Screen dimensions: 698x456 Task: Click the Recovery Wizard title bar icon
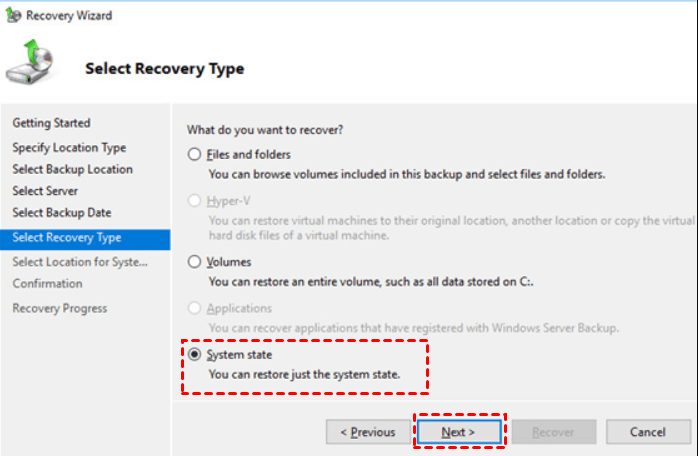tap(10, 16)
